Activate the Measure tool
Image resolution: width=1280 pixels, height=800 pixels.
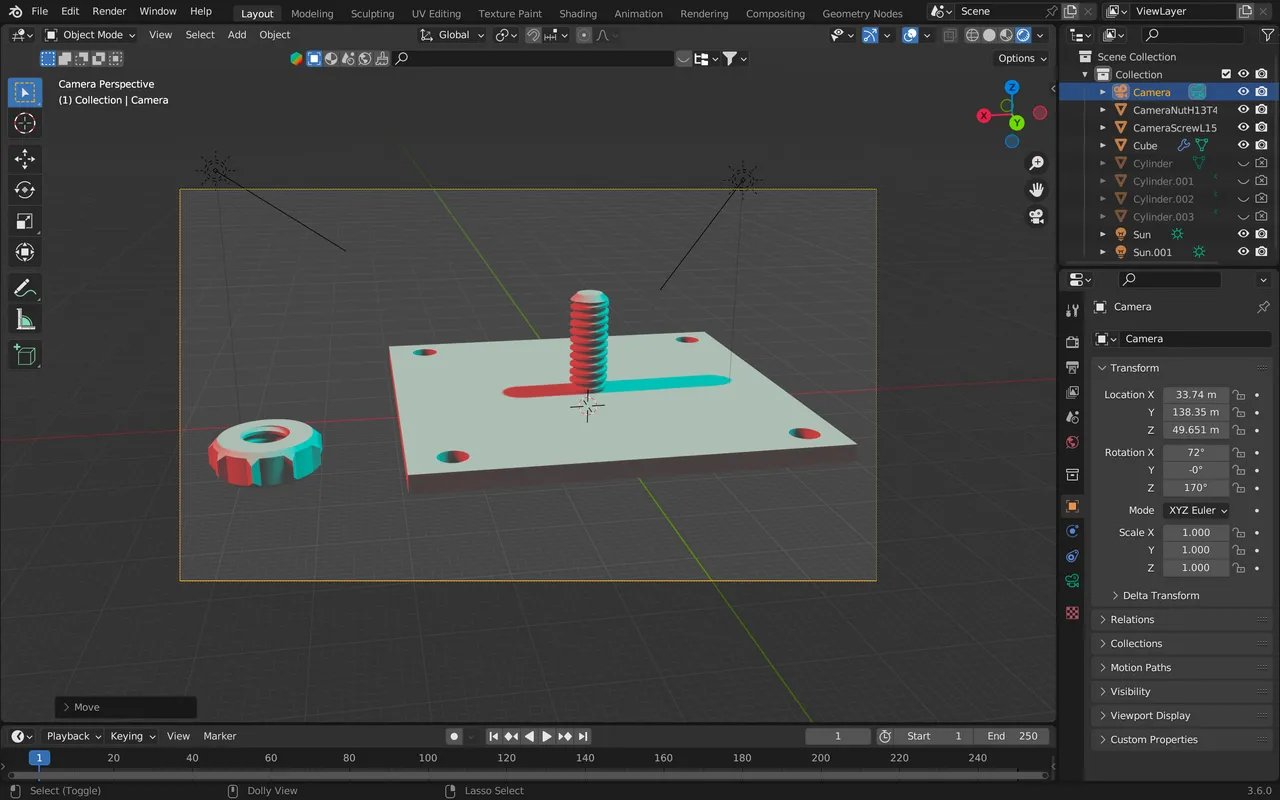click(x=24, y=321)
